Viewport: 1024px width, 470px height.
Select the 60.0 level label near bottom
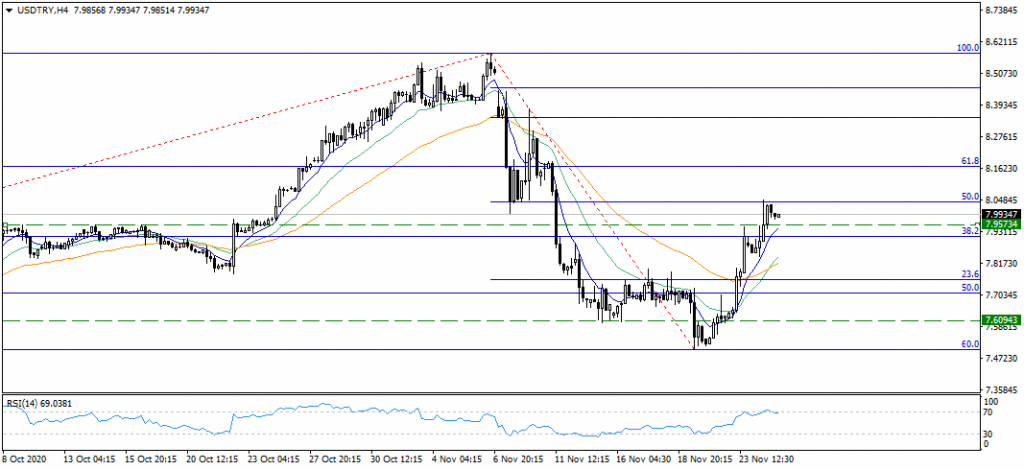(x=969, y=344)
